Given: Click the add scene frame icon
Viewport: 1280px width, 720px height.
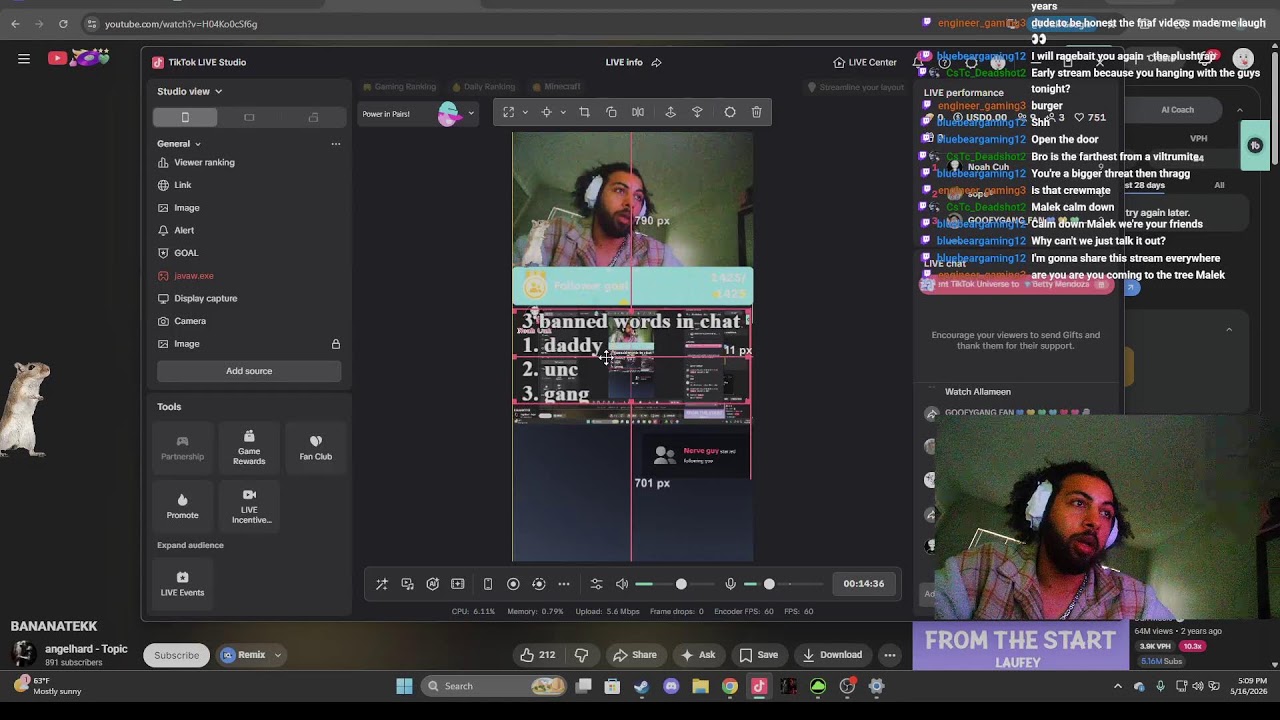Looking at the screenshot, I should point(458,584).
